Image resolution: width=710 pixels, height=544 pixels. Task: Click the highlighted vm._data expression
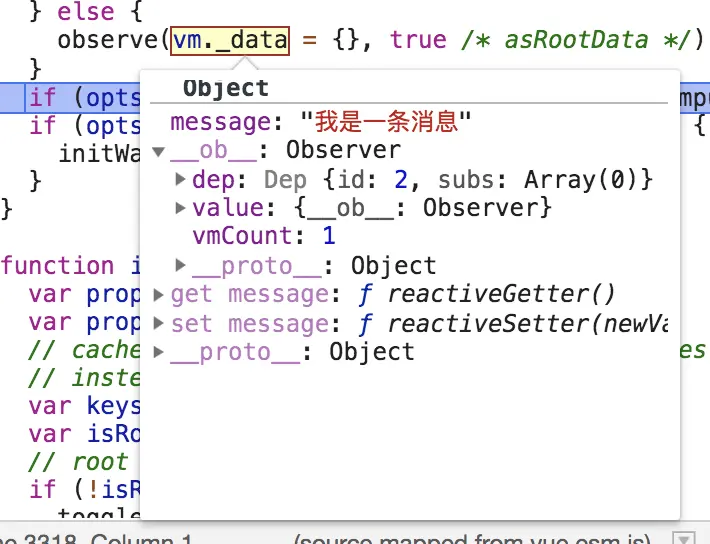[x=230, y=40]
